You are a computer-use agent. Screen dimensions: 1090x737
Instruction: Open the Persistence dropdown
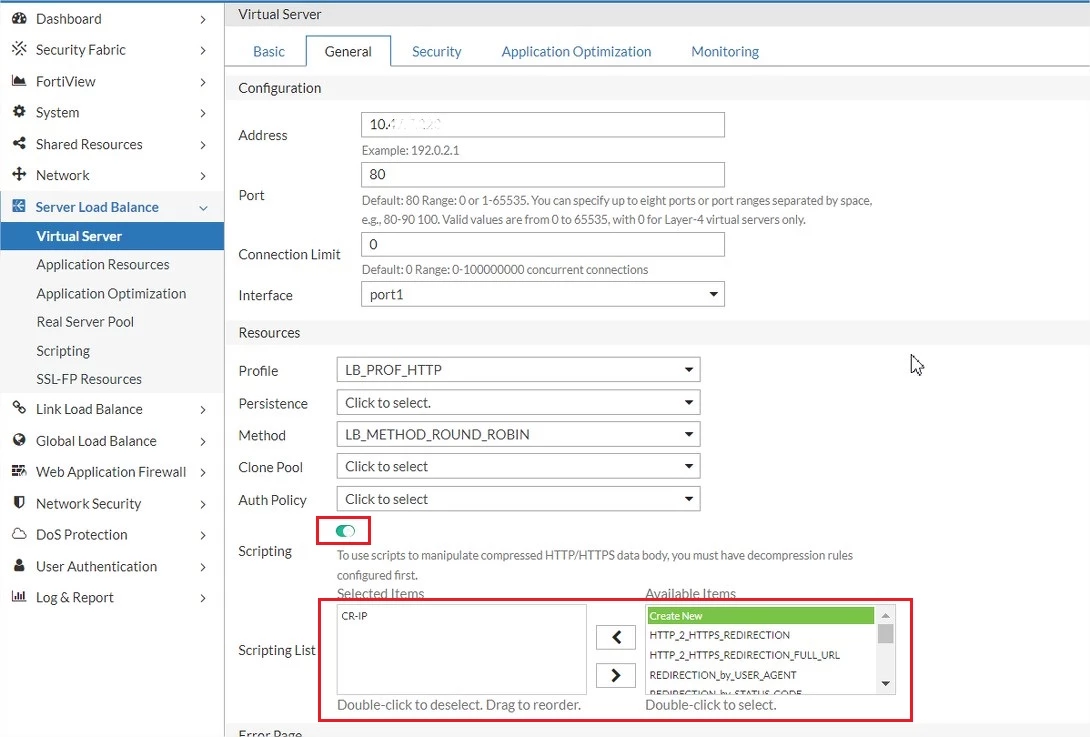519,403
